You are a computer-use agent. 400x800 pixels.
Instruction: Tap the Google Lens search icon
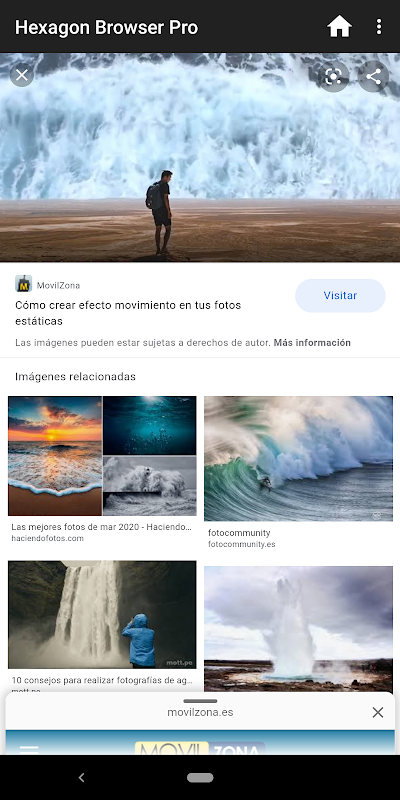coord(333,77)
